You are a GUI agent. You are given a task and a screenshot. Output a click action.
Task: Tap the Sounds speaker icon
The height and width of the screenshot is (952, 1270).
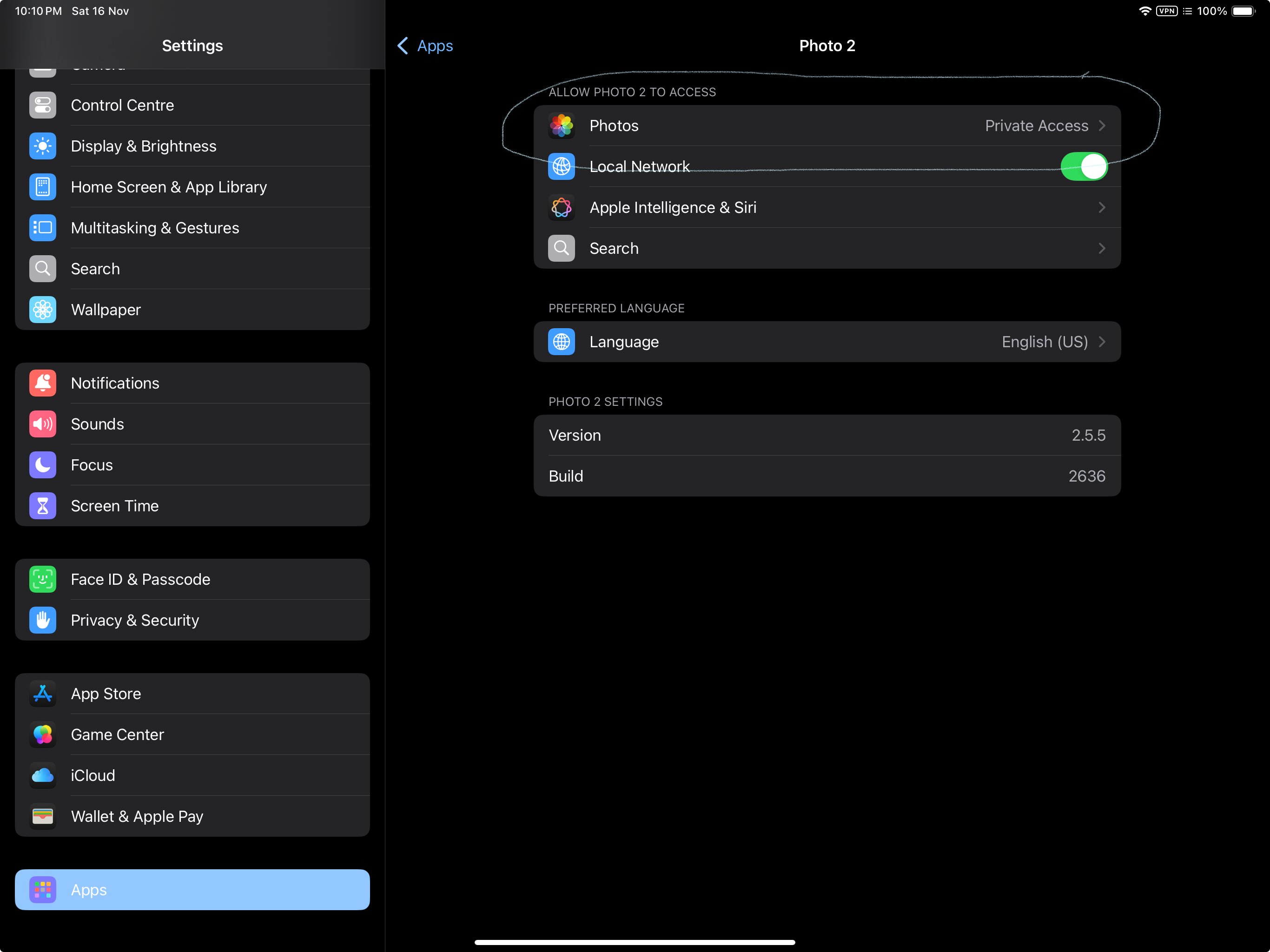click(42, 424)
